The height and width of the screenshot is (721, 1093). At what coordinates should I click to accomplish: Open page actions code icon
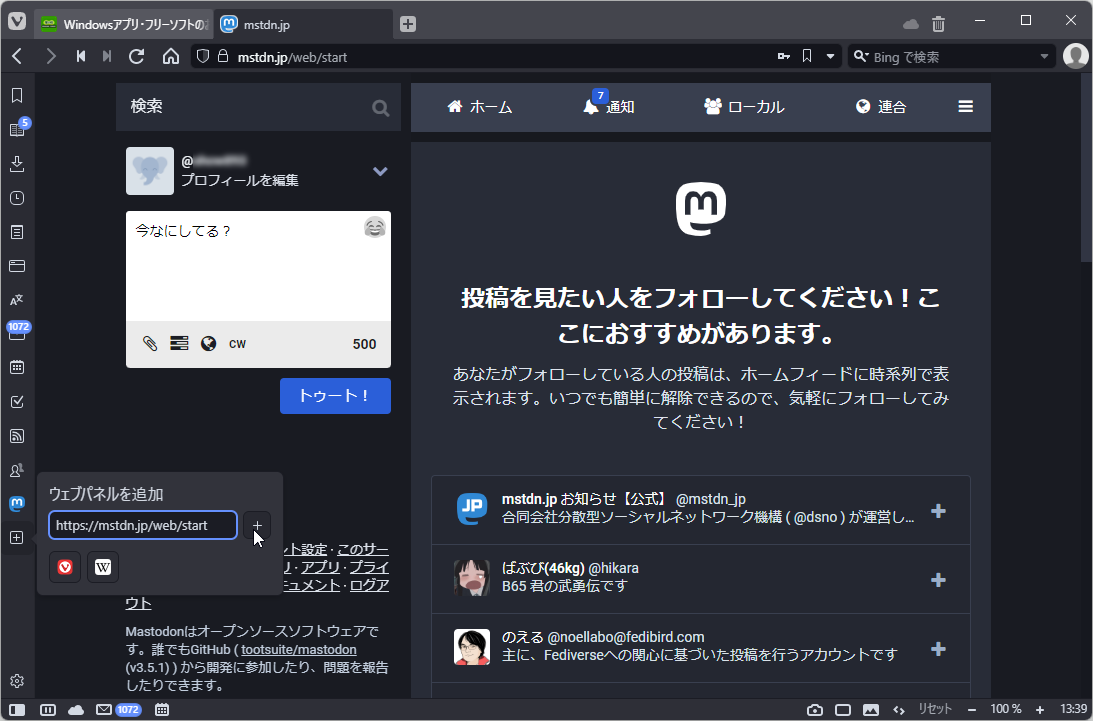click(x=899, y=710)
